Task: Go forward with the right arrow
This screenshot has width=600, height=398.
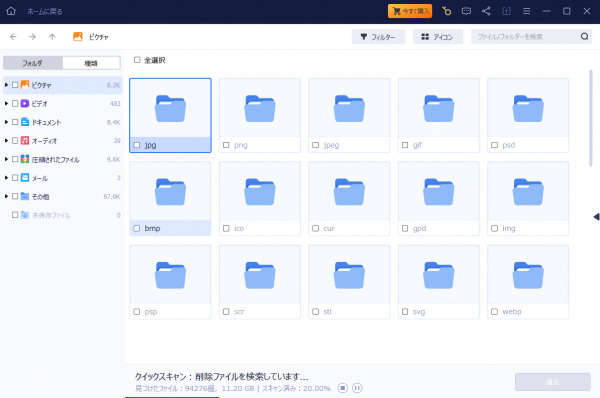Action: click(33, 37)
